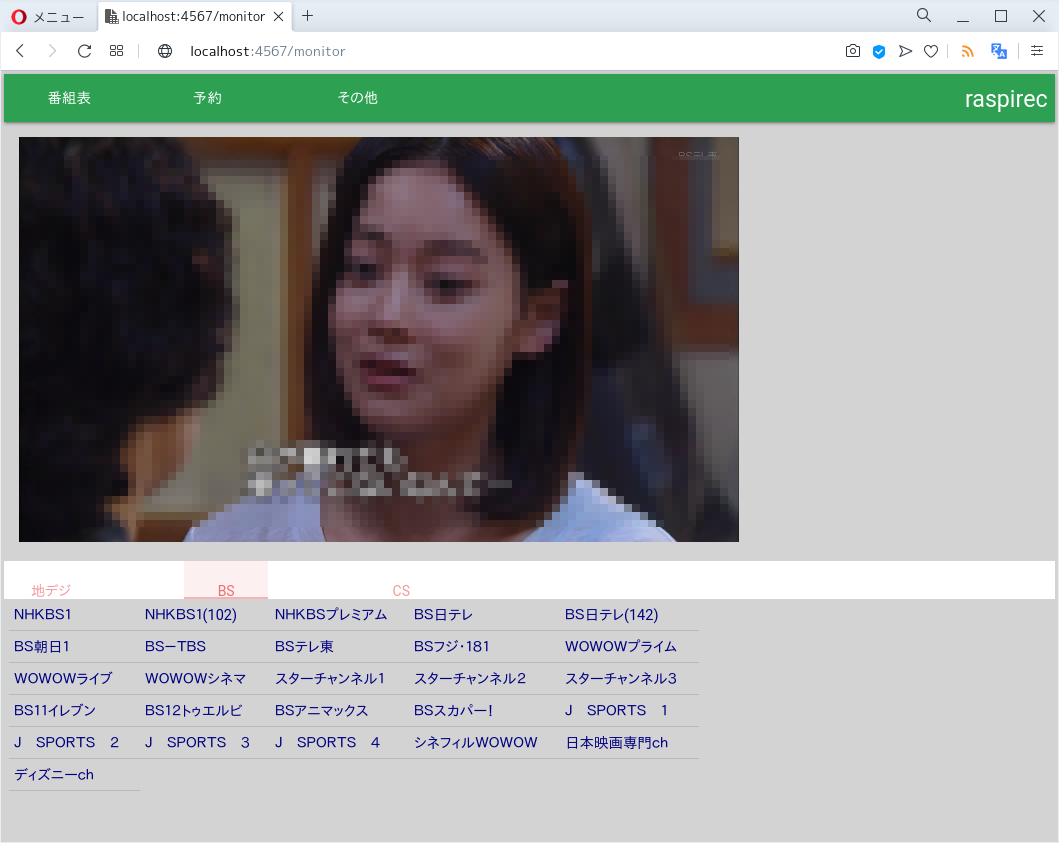This screenshot has height=843, width=1059.
Task: Tune to シネフィルWOWOW
Action: click(475, 742)
